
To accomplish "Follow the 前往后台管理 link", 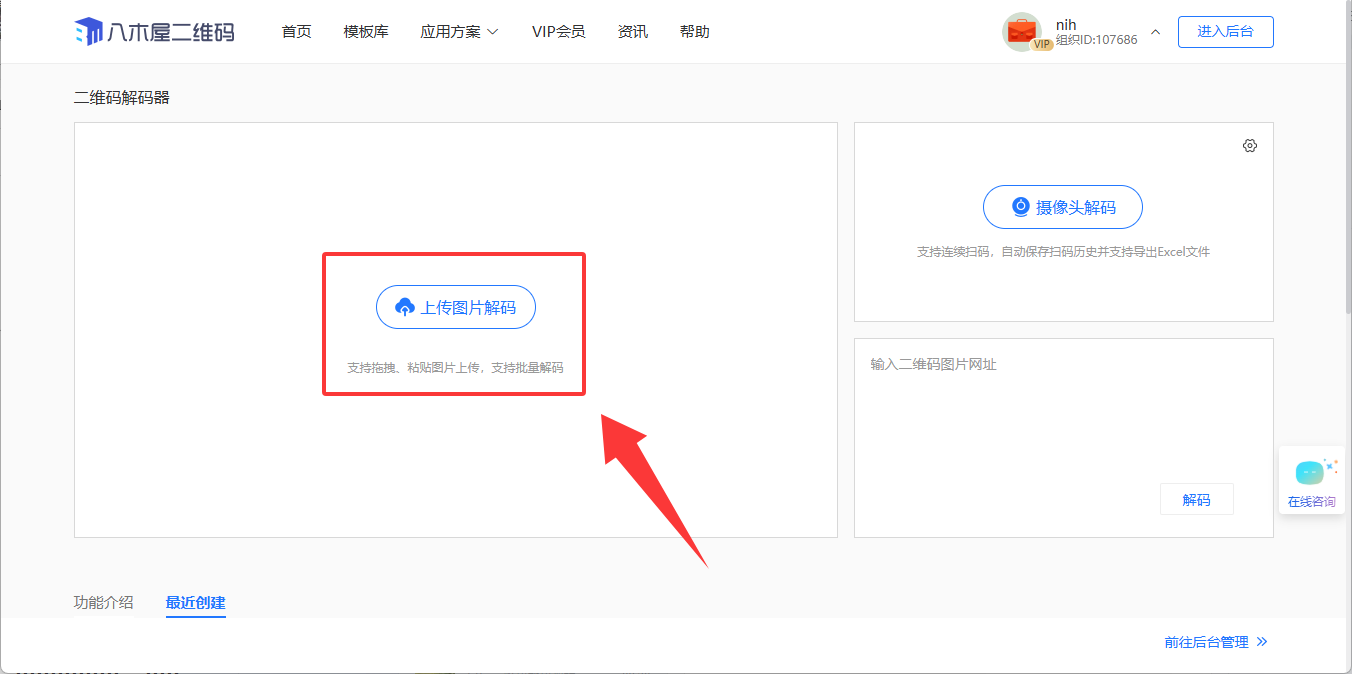I will pyautogui.click(x=1206, y=642).
